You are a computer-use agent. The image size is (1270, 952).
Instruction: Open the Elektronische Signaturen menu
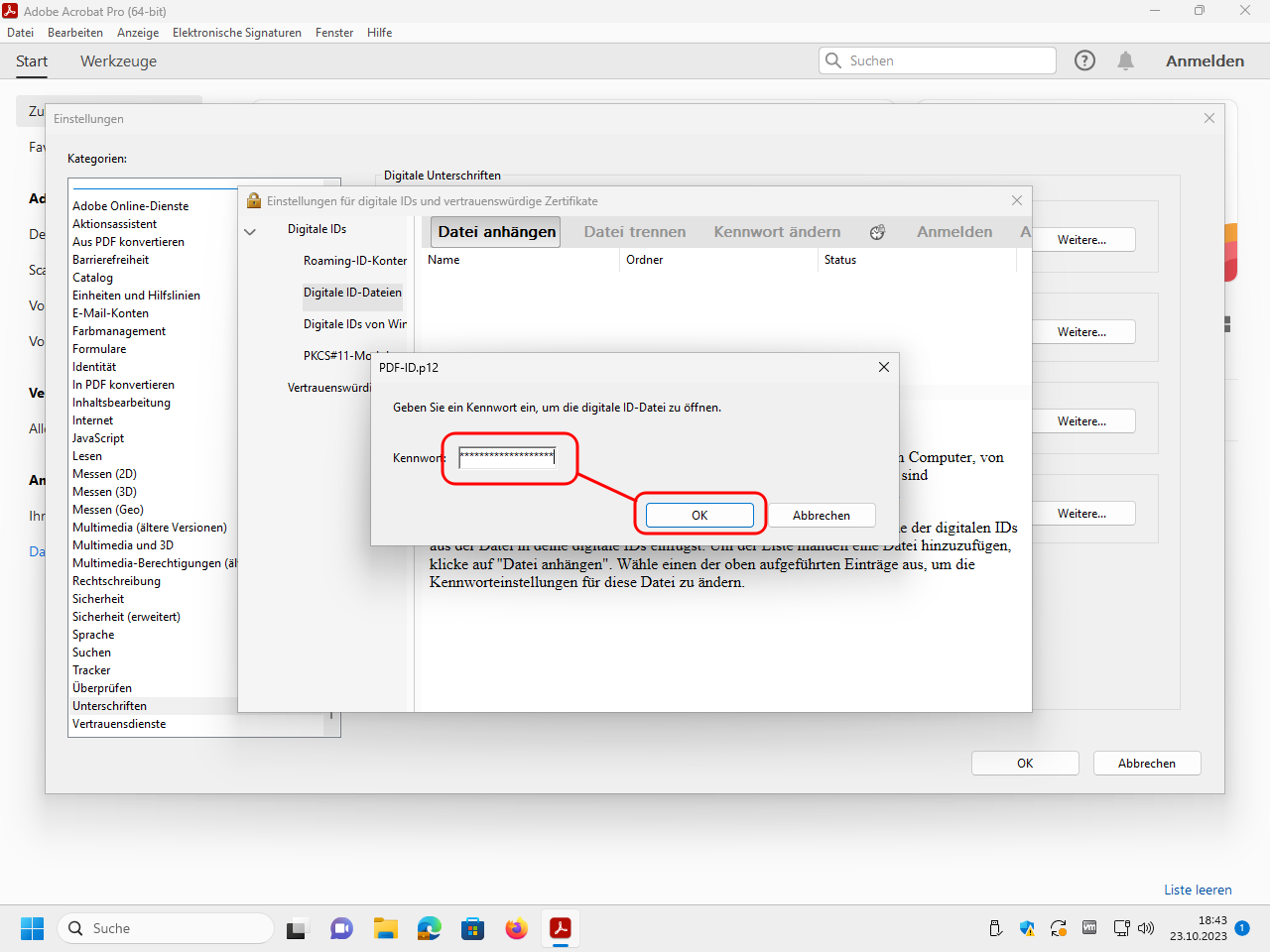pos(236,33)
